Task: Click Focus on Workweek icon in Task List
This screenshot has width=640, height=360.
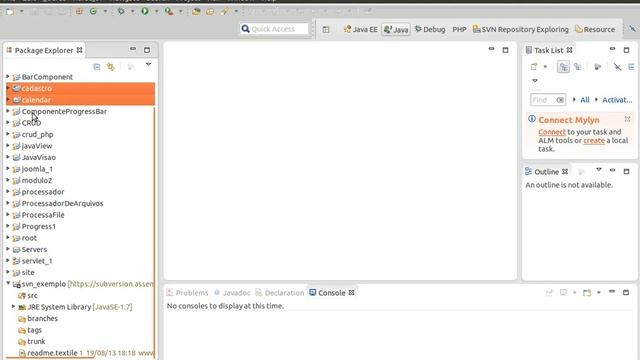Action: coord(598,67)
